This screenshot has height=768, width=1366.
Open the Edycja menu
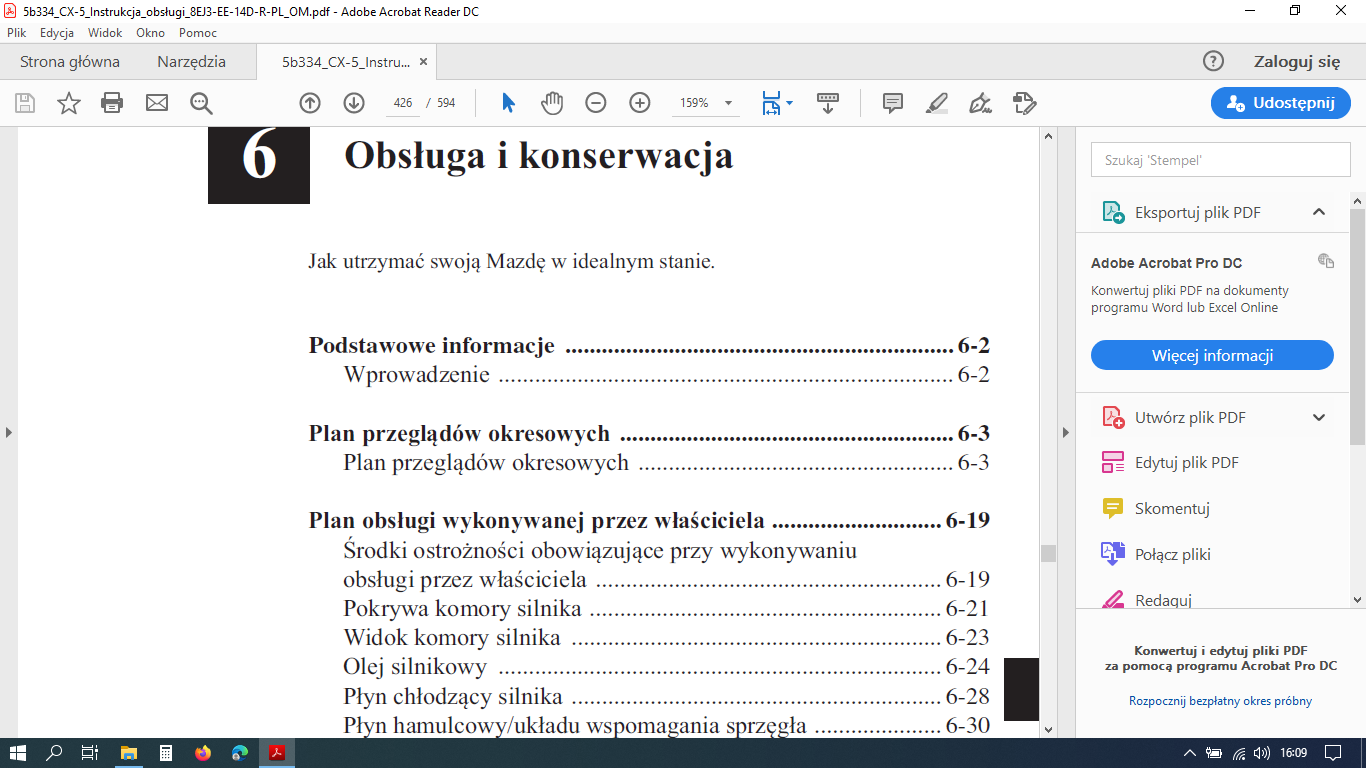point(57,32)
